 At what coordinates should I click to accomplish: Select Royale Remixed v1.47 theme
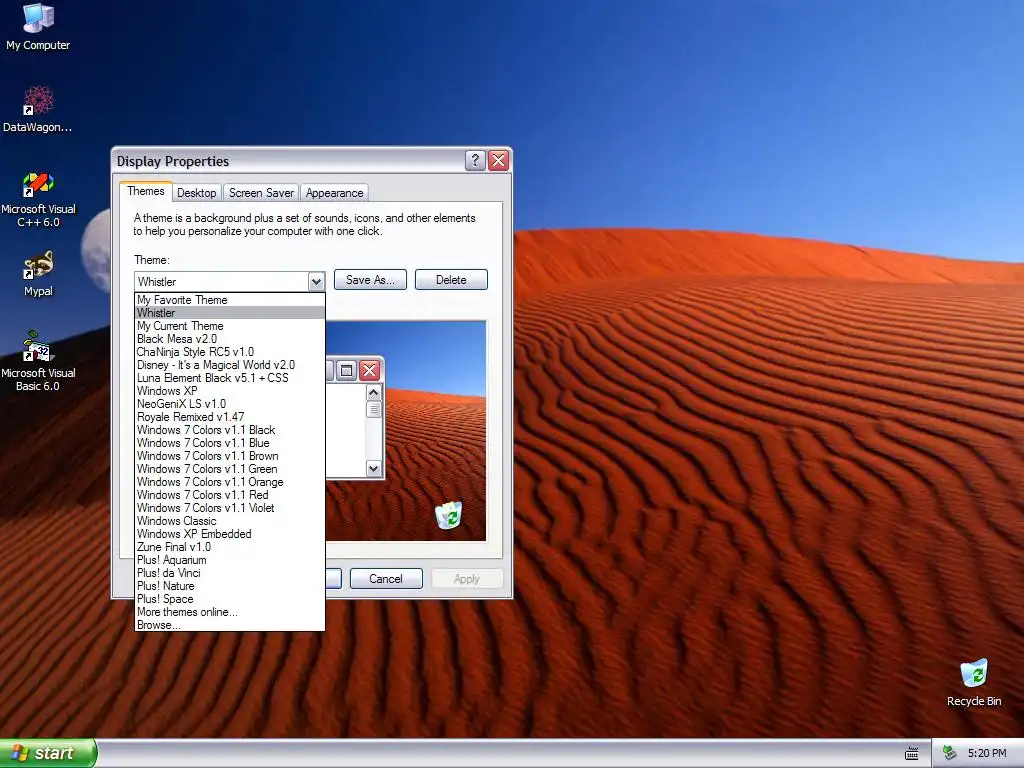[230, 417]
